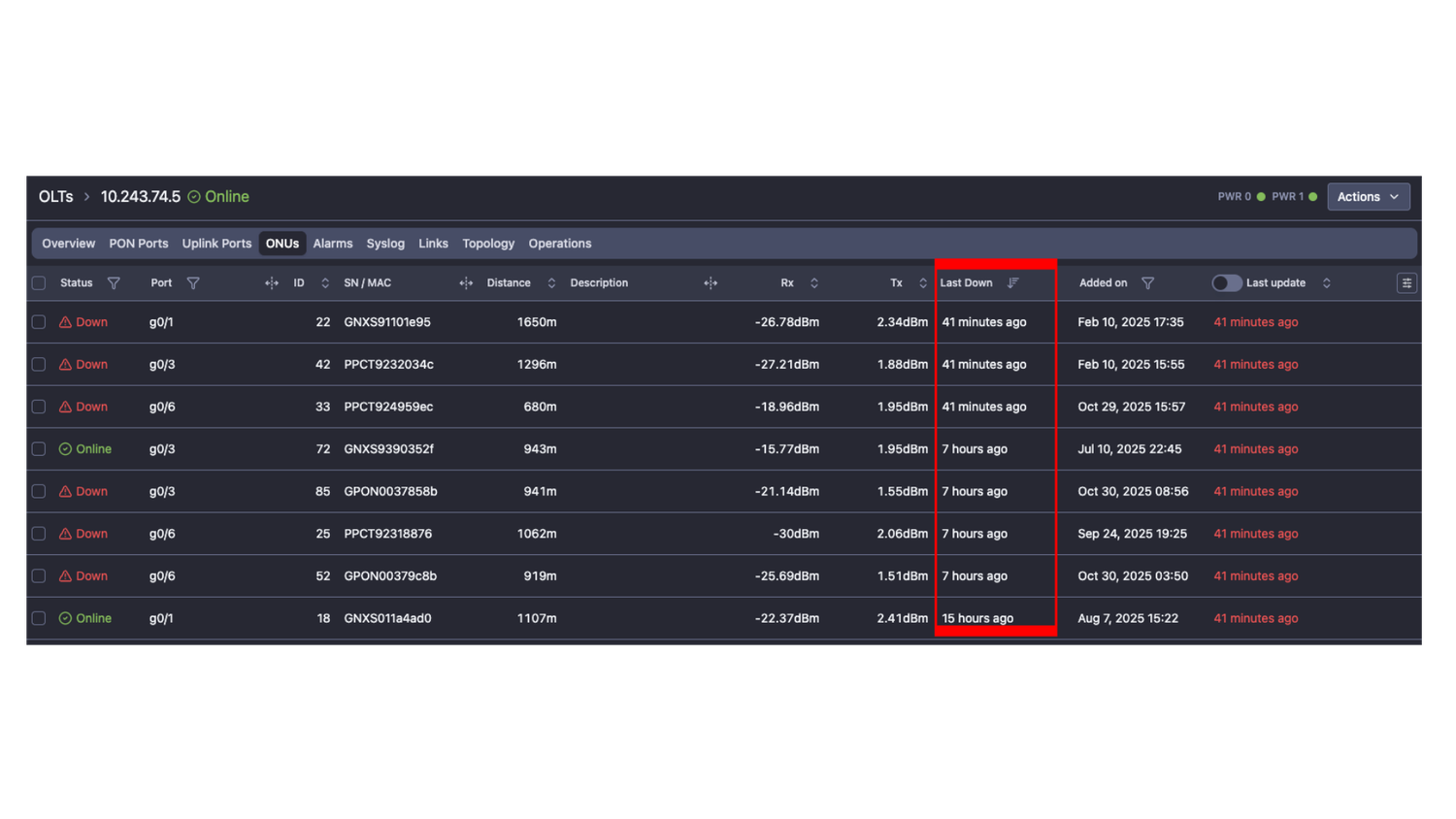Toggle the Last update switch
This screenshot has height=819, width=1456.
(1226, 283)
